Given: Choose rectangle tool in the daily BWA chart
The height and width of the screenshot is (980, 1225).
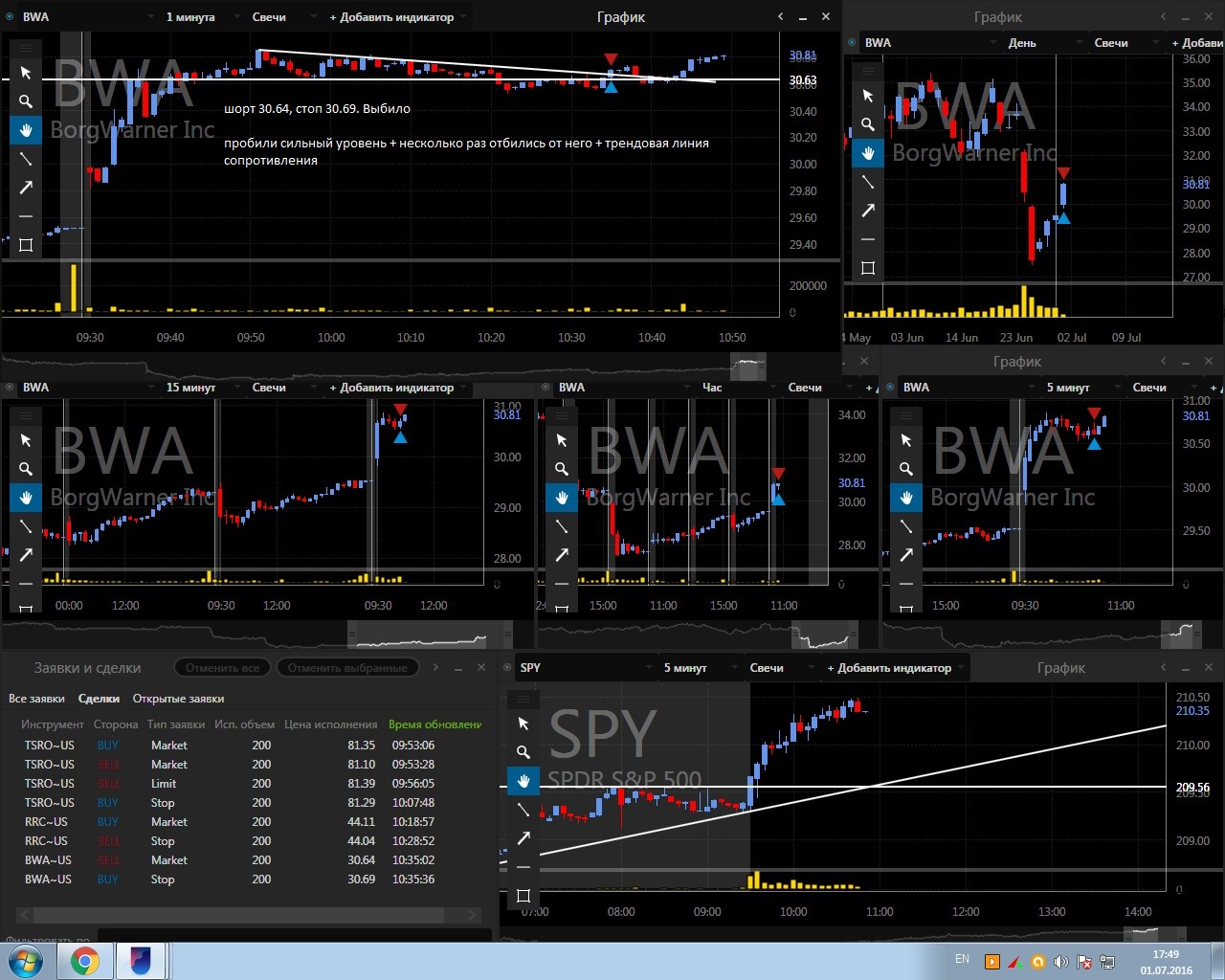Looking at the screenshot, I should (x=868, y=268).
